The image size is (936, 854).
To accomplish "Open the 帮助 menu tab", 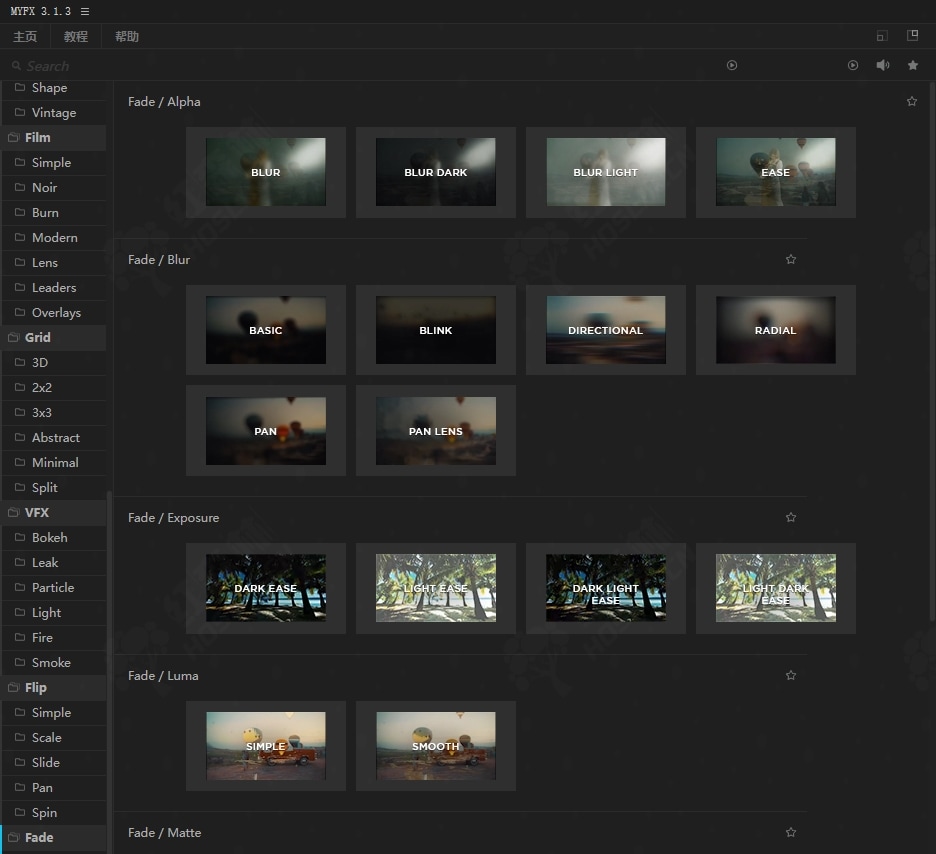I will click(127, 37).
